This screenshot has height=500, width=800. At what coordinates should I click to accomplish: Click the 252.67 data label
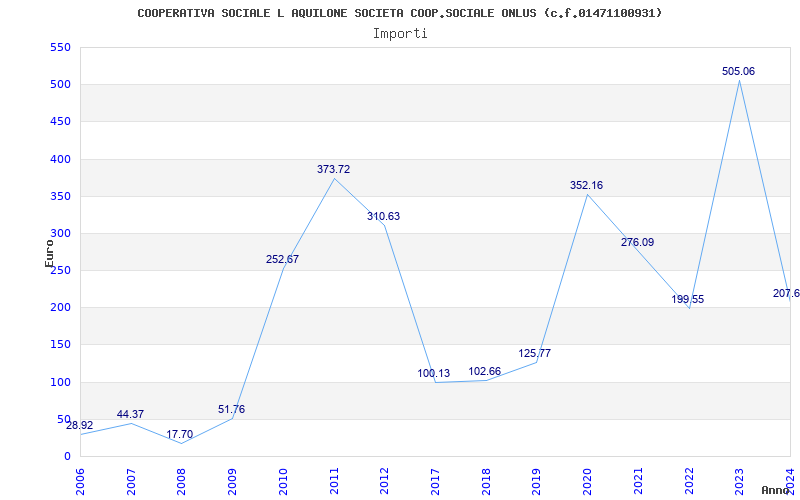click(x=282, y=259)
